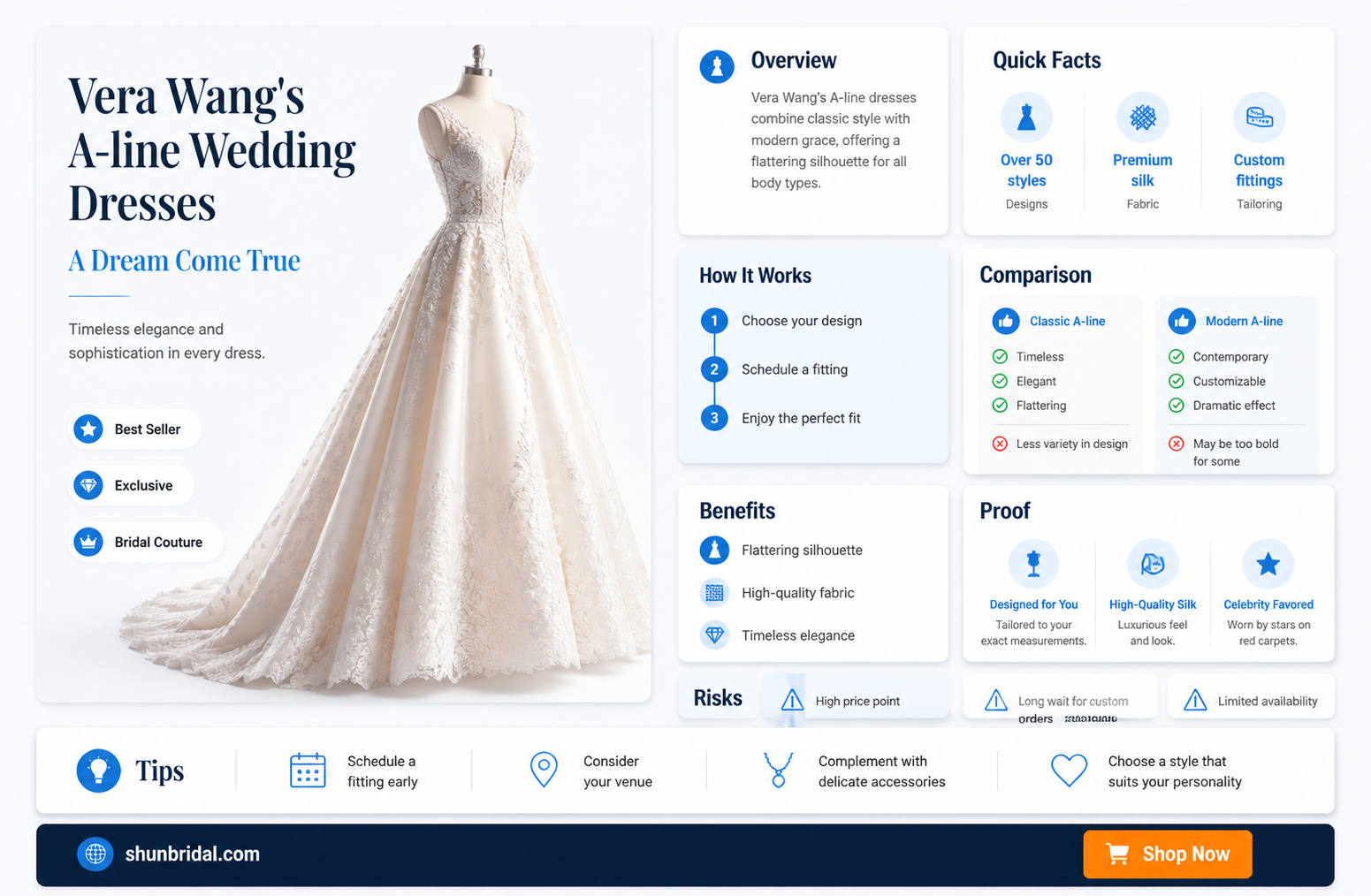Click Complement with delicate accessories tip

point(882,771)
